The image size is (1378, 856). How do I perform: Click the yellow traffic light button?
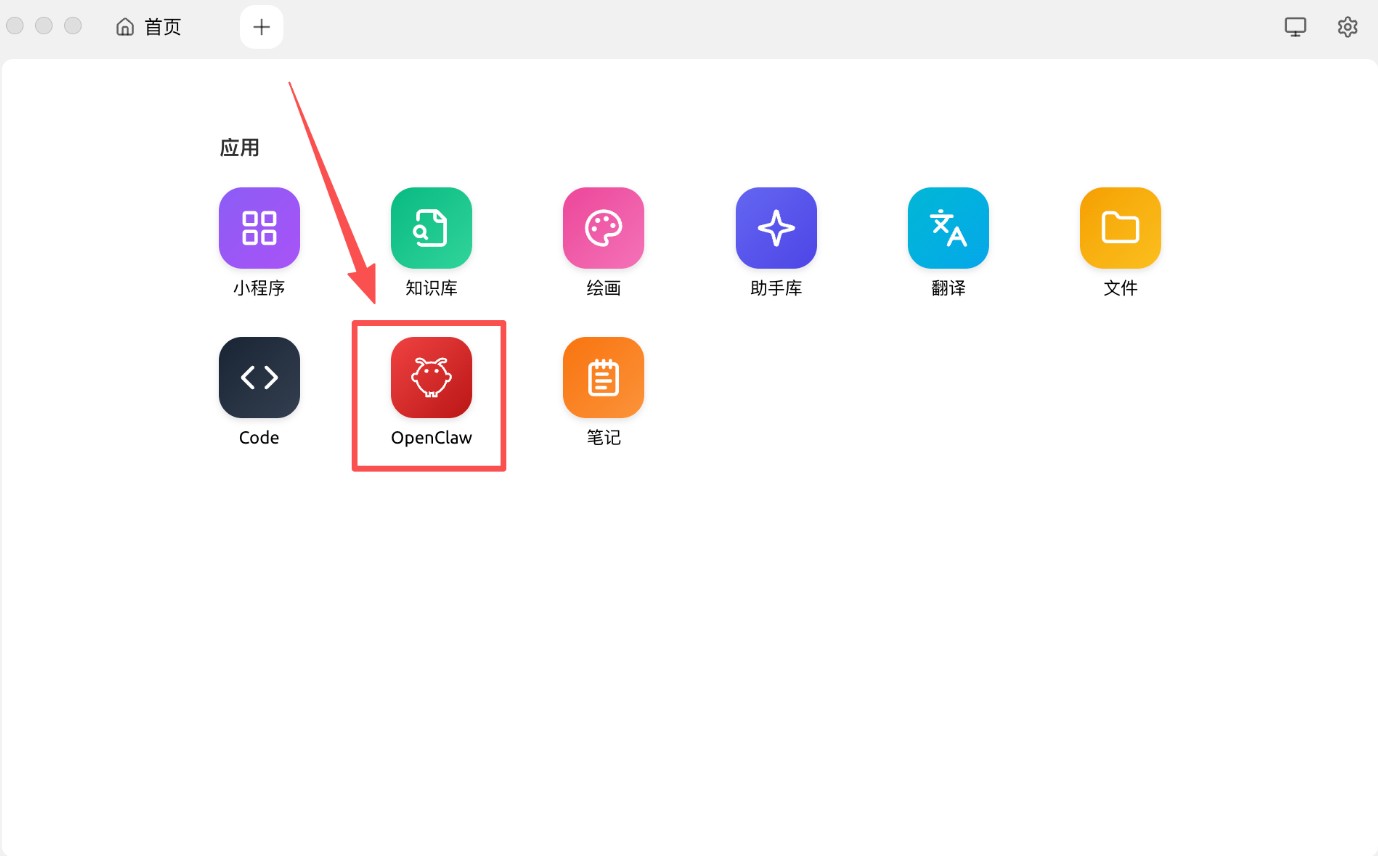(x=44, y=25)
